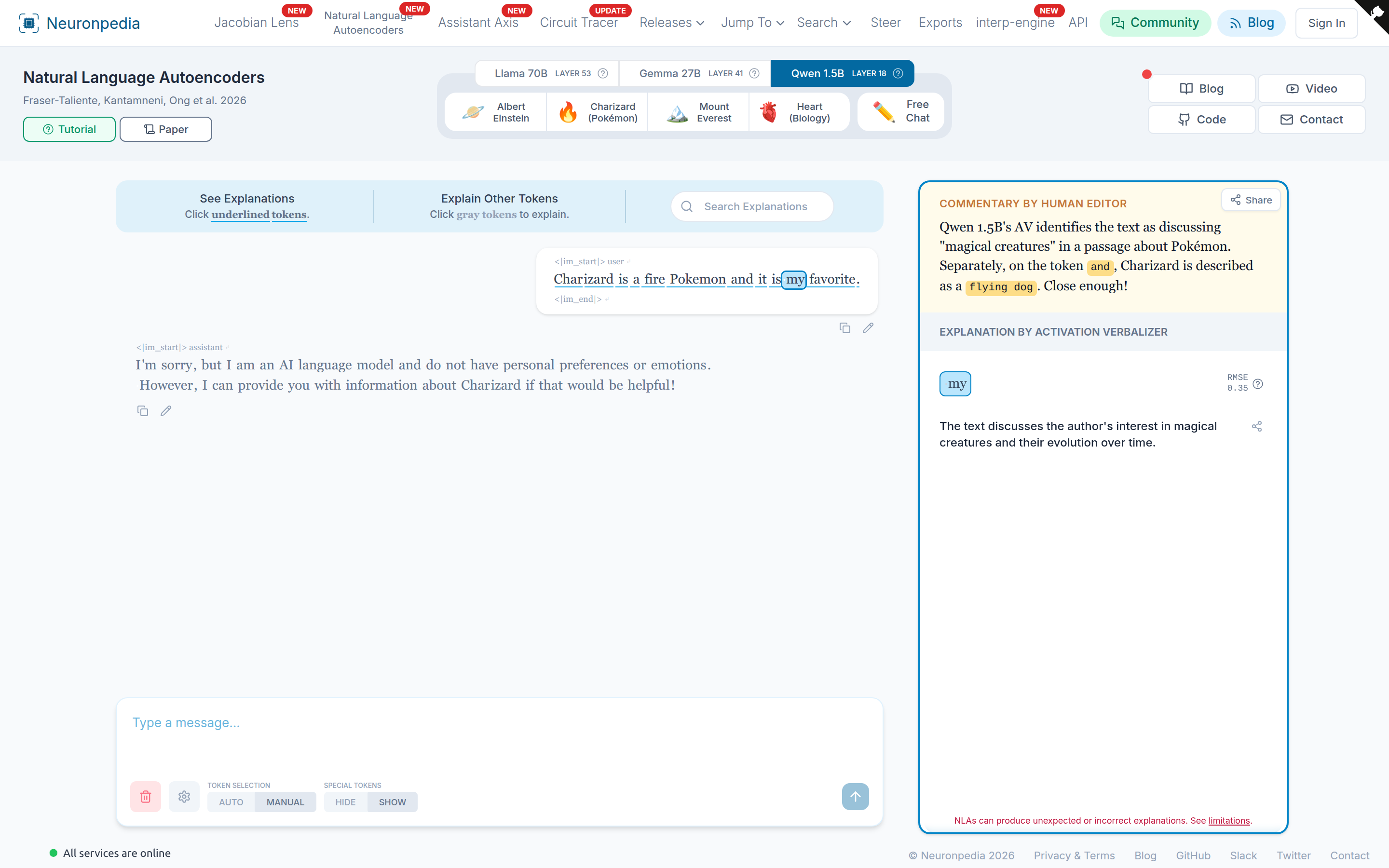Viewport: 1389px width, 868px height.
Task: Edit the assistant reply with its pencil icon
Action: tap(166, 411)
